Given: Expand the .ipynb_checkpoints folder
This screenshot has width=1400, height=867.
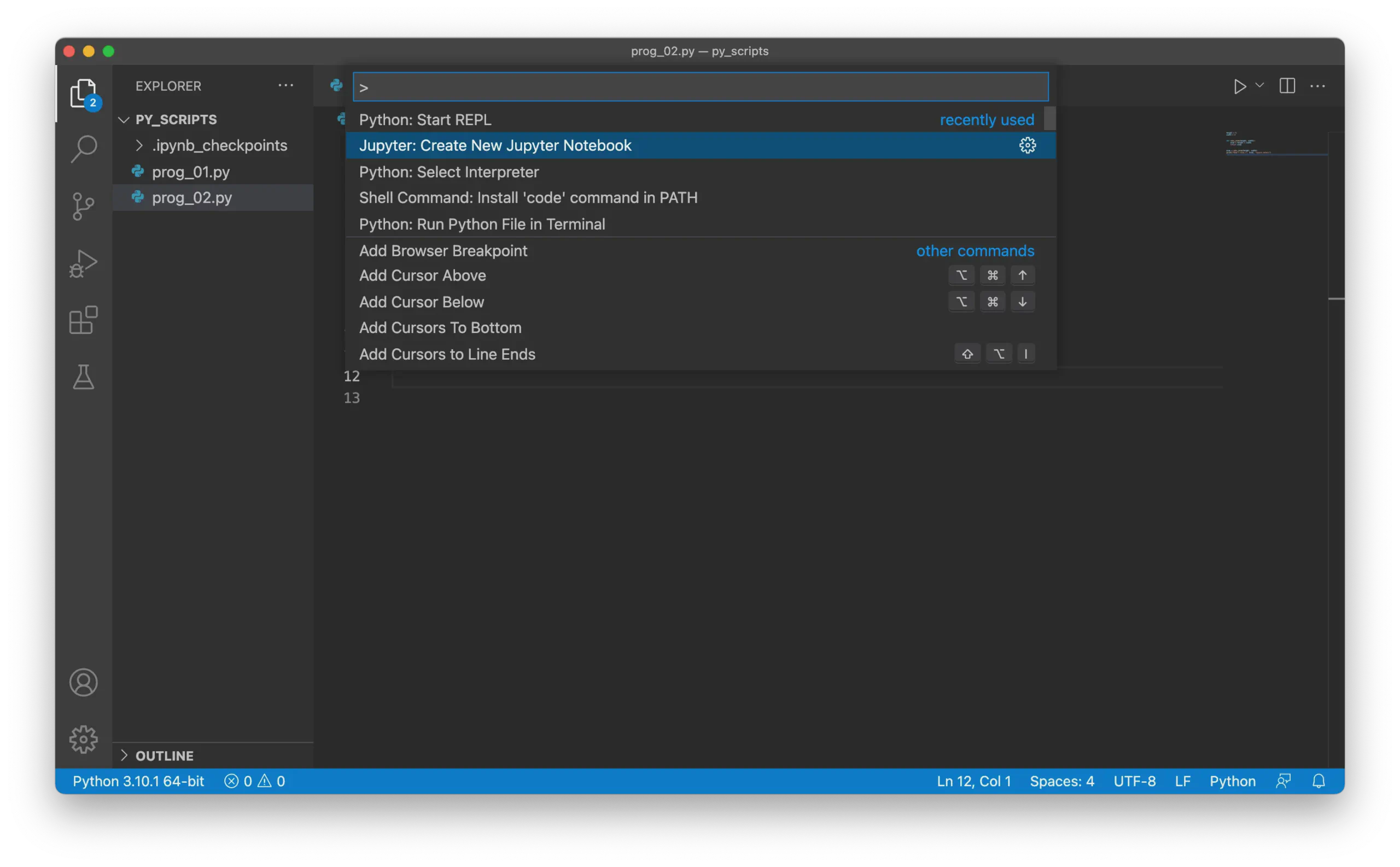Looking at the screenshot, I should click(141, 145).
